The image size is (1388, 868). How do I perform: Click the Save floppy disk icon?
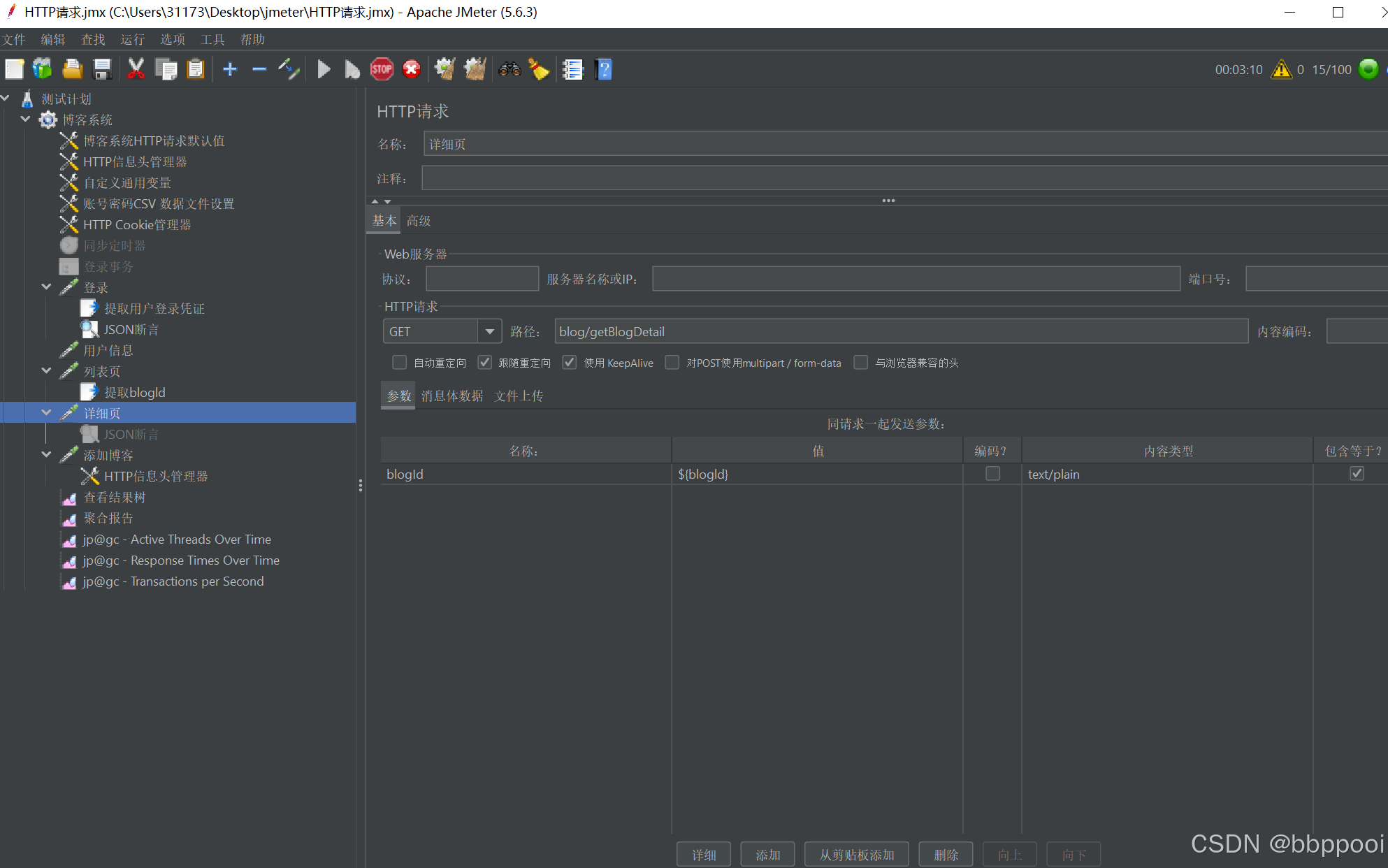click(103, 69)
